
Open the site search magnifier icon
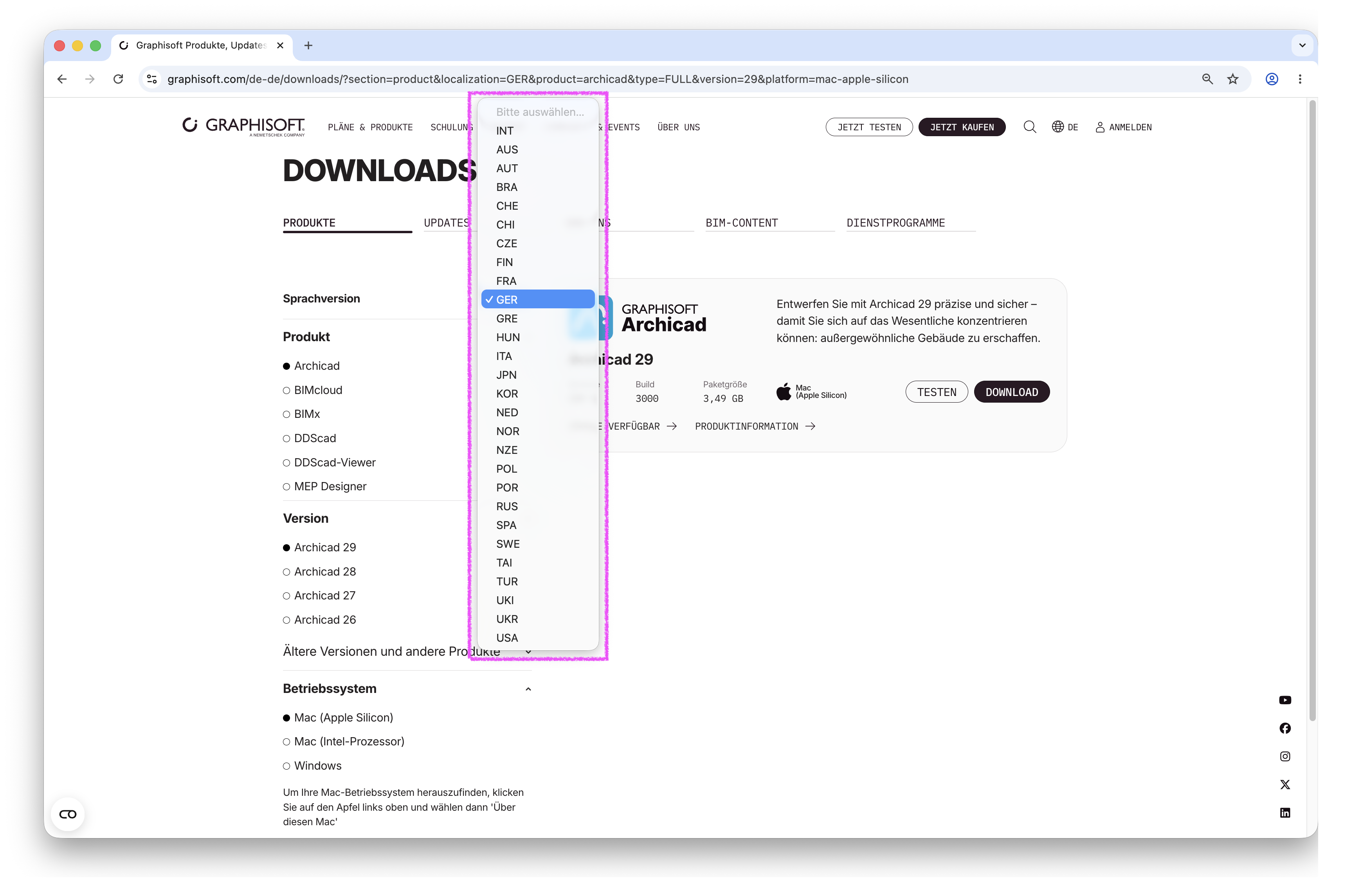(1029, 127)
